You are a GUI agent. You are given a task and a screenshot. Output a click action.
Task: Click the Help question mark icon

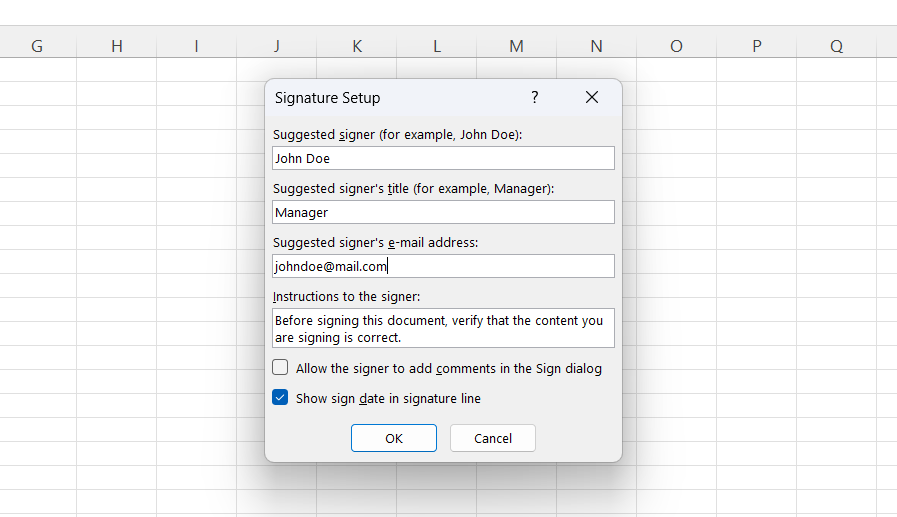[534, 97]
